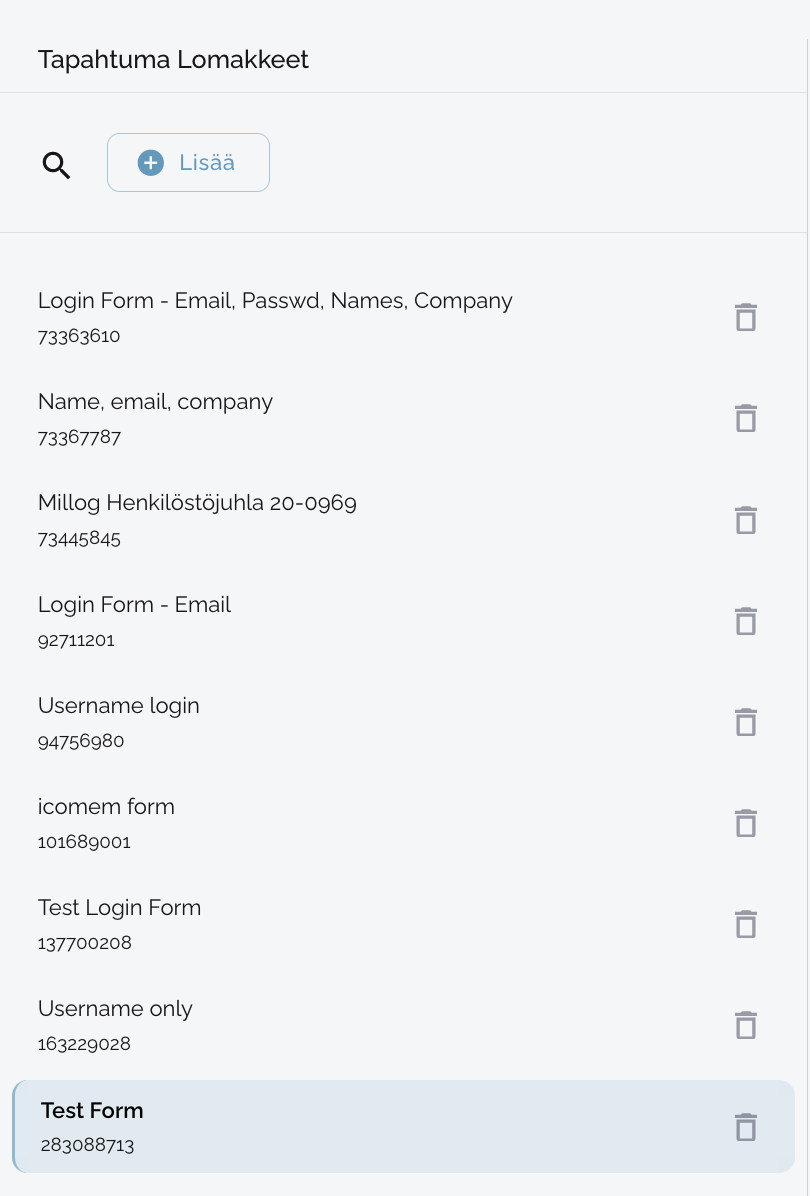Open Login Form - Email, Passwd, Names, Company
Screen dimensions: 810x1196
point(275,301)
